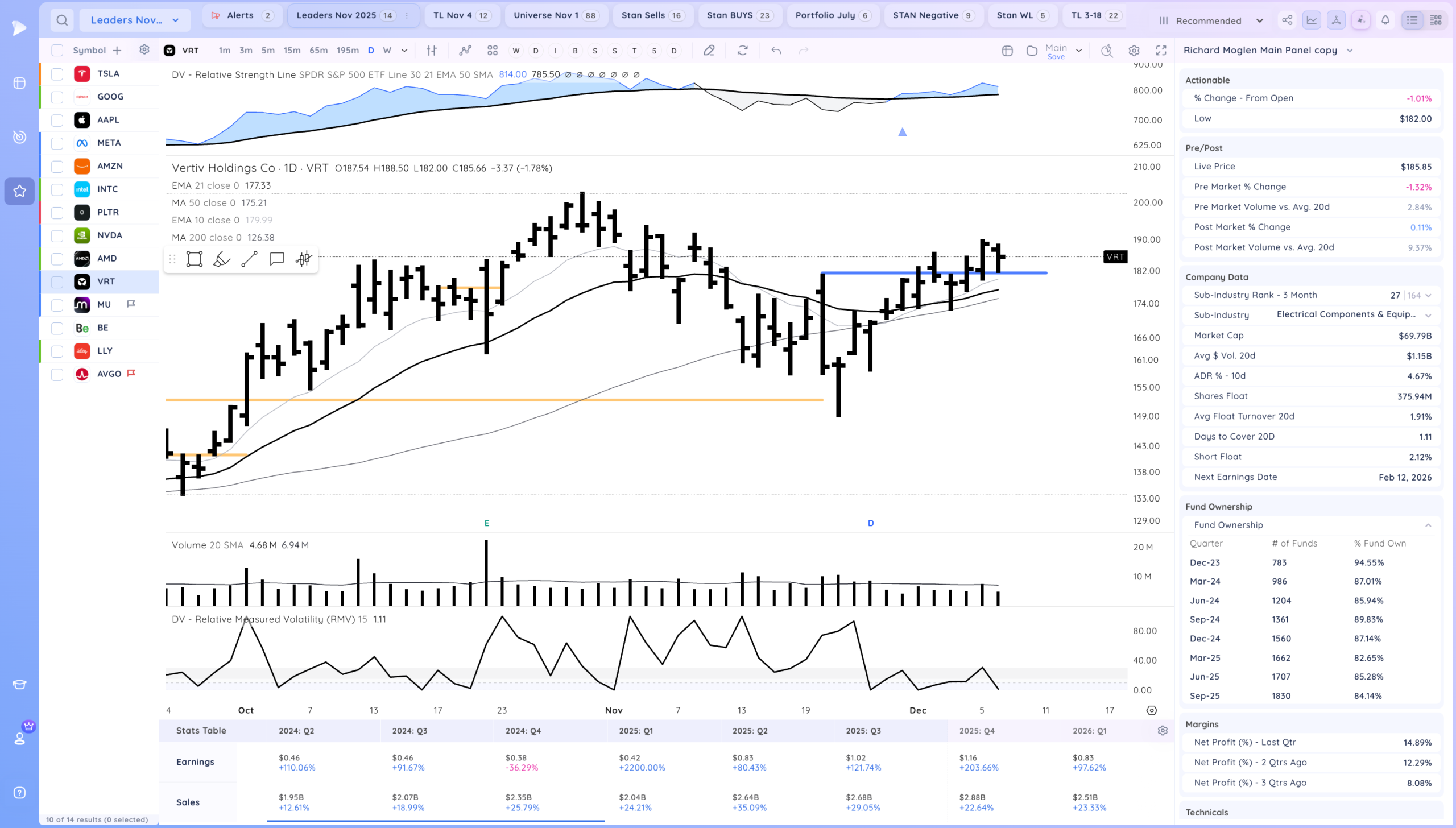Click the bar chart type icon
Image resolution: width=1456 pixels, height=828 pixels.
pyautogui.click(x=432, y=51)
